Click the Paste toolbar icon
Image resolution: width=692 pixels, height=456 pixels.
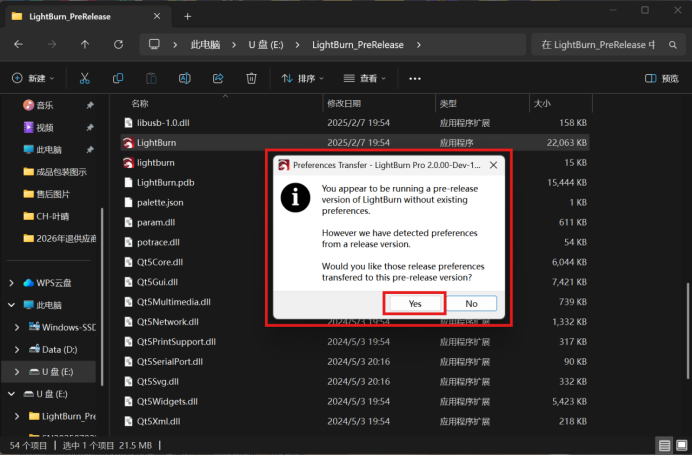151,78
